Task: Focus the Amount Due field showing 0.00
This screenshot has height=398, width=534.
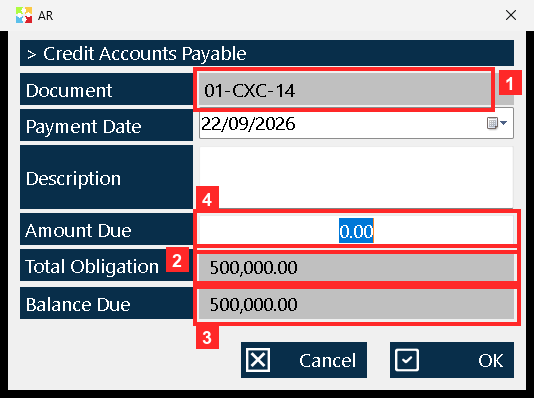Action: pos(356,230)
